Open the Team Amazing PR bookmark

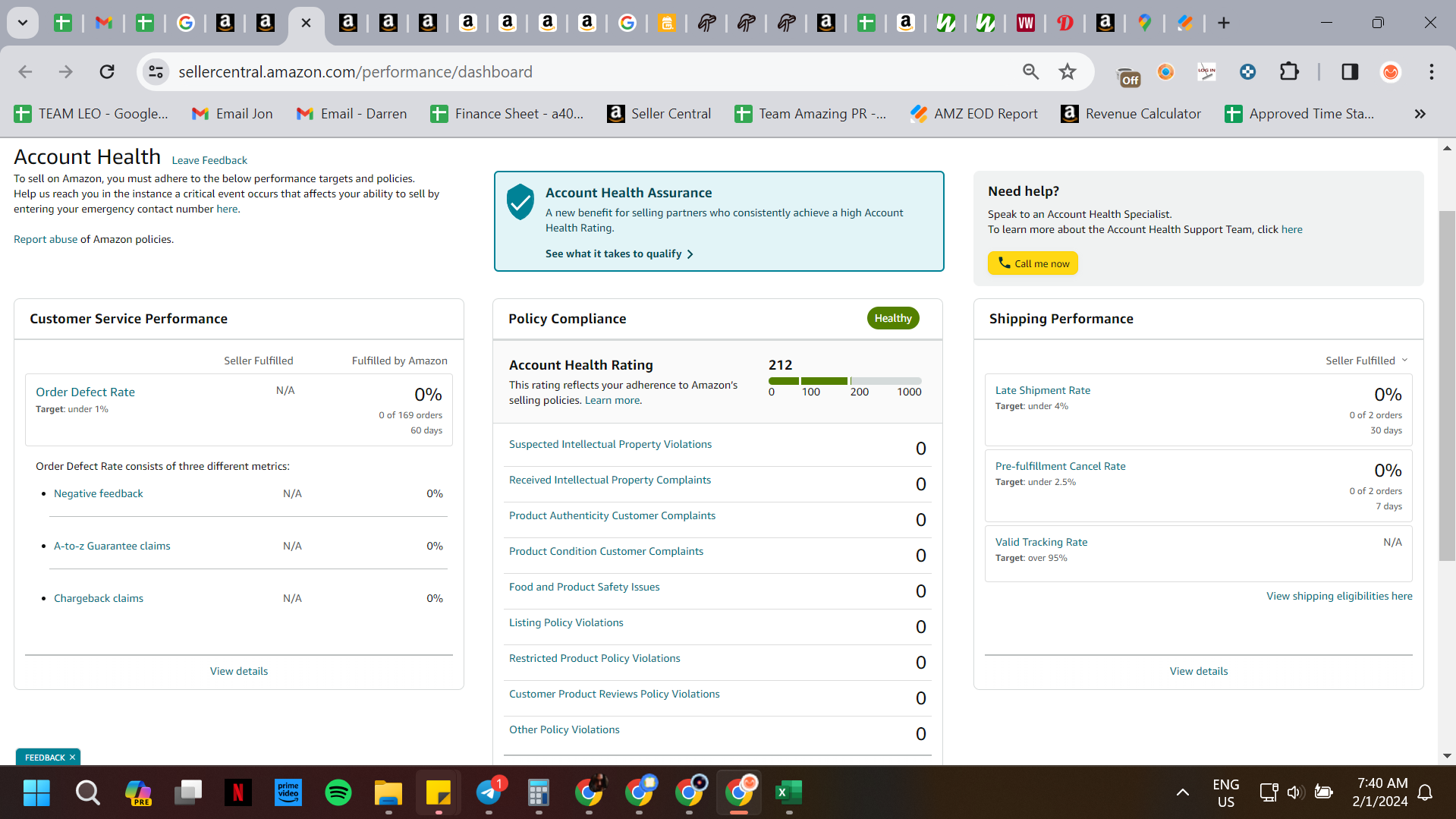[x=811, y=114]
